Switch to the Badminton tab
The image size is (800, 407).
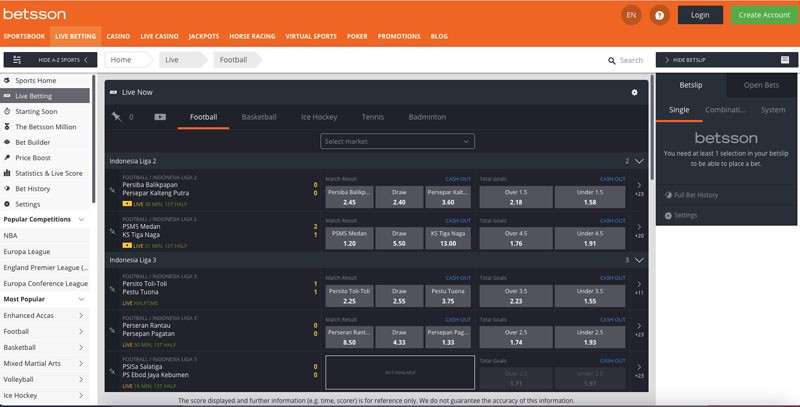coord(427,117)
